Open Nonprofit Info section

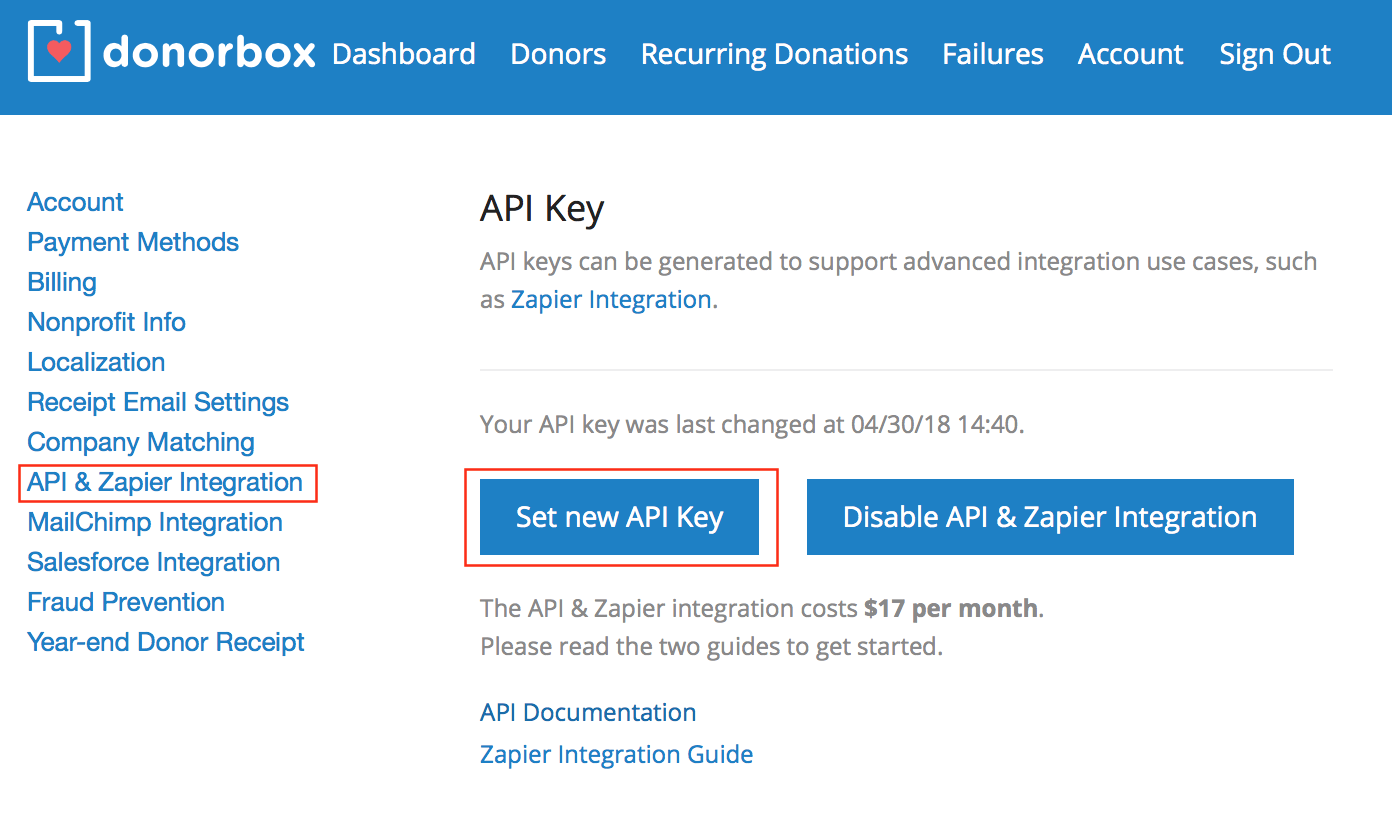click(x=106, y=322)
